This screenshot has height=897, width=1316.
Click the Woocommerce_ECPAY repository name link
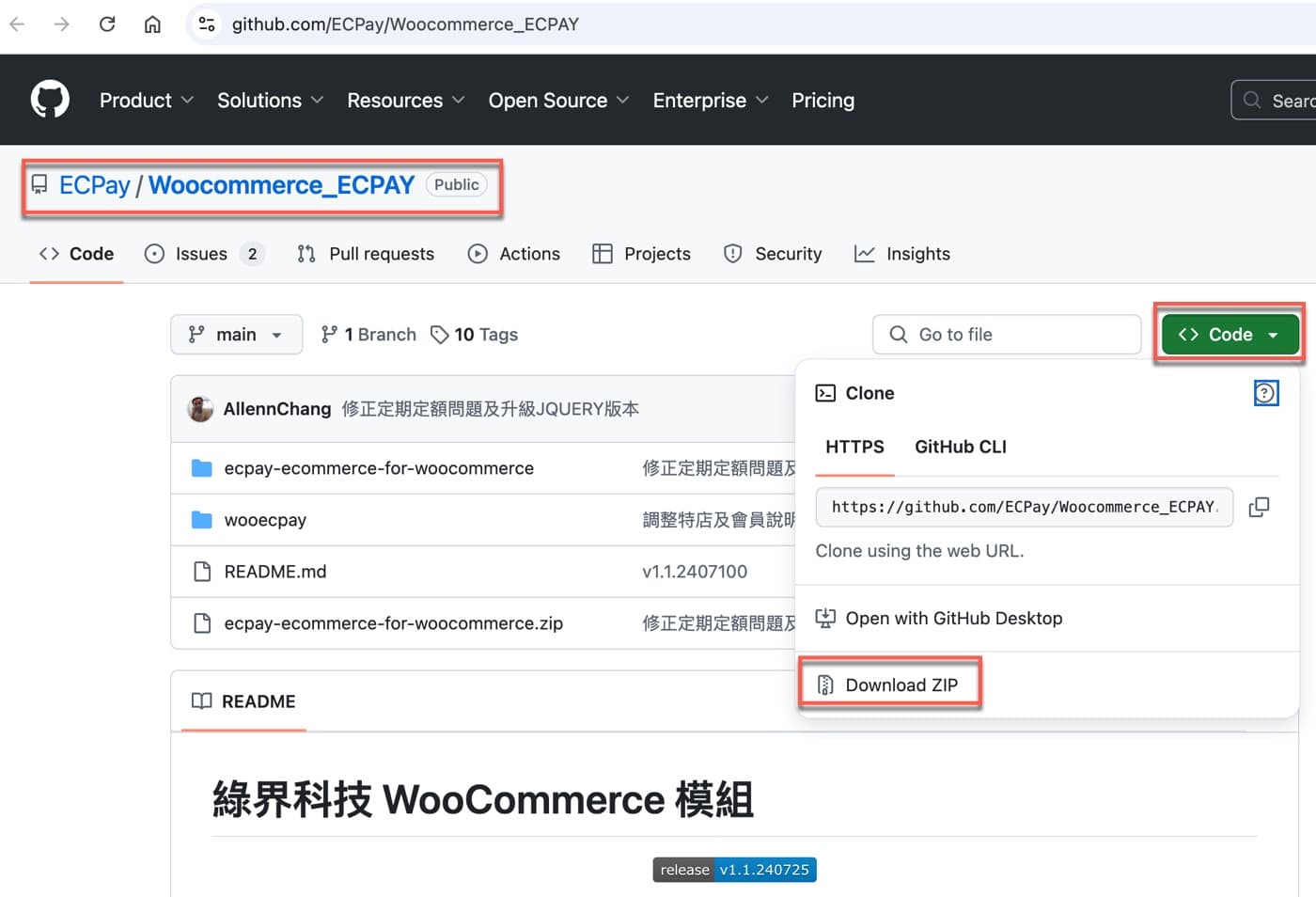click(281, 184)
